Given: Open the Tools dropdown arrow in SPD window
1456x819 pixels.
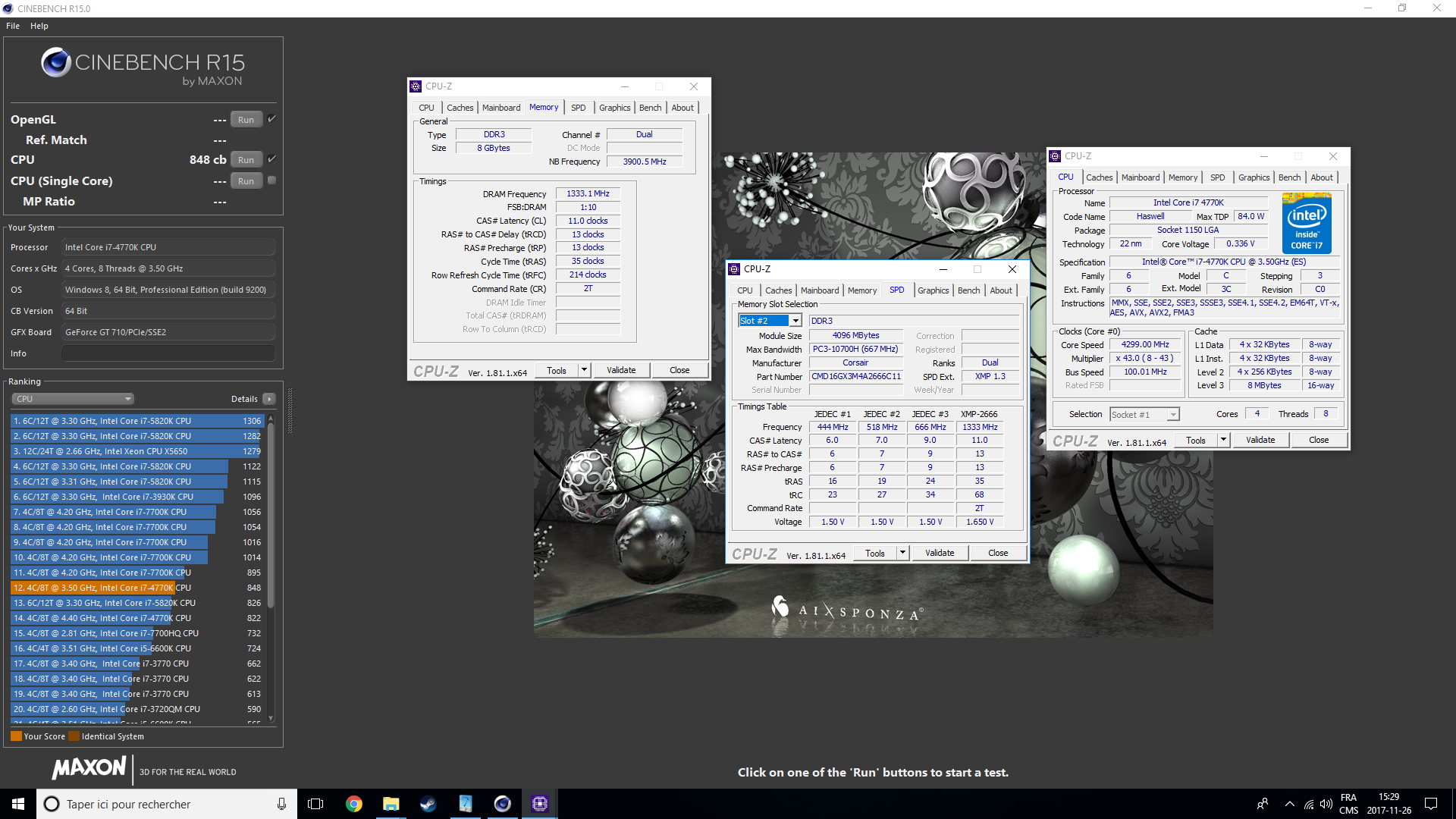Looking at the screenshot, I should click(902, 553).
